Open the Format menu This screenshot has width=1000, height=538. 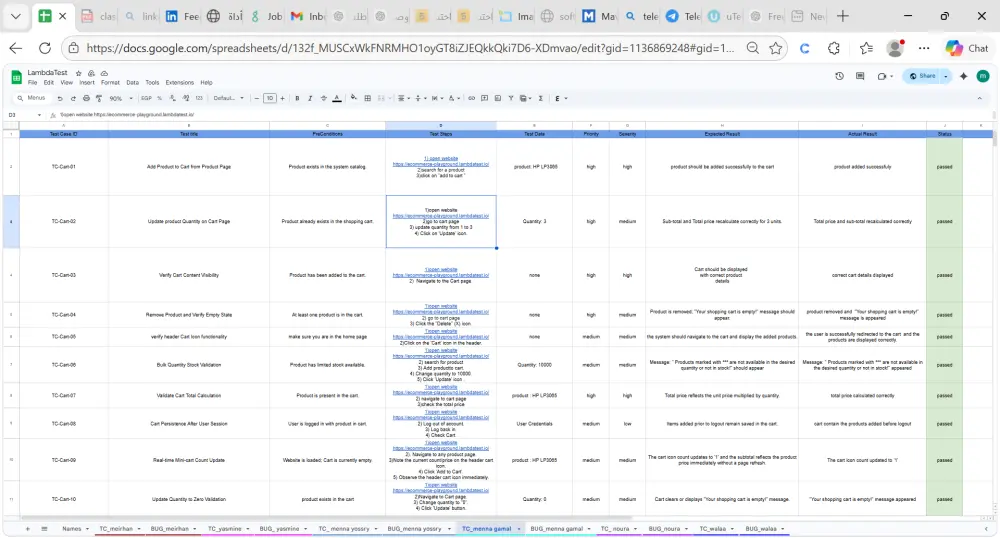tap(110, 82)
